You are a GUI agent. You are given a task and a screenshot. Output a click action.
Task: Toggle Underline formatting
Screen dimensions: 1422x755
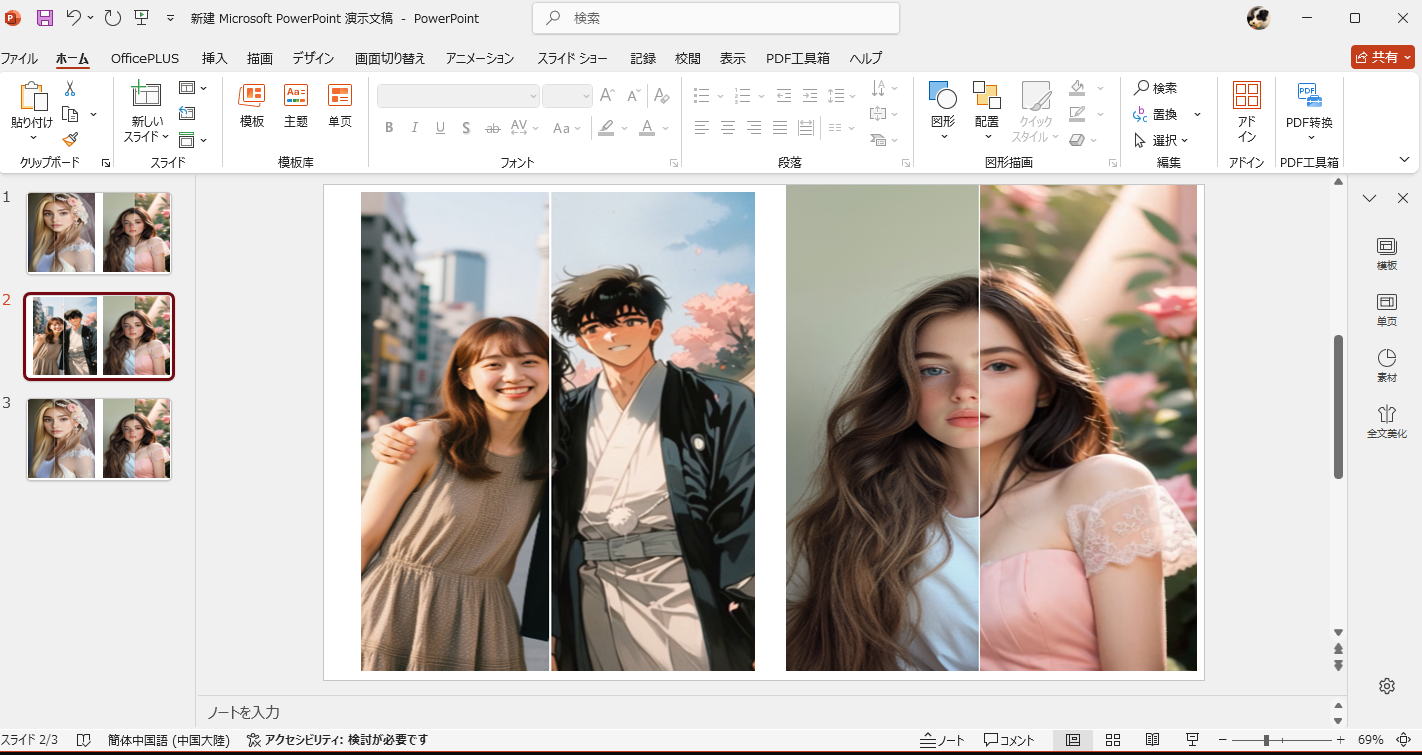click(x=440, y=128)
